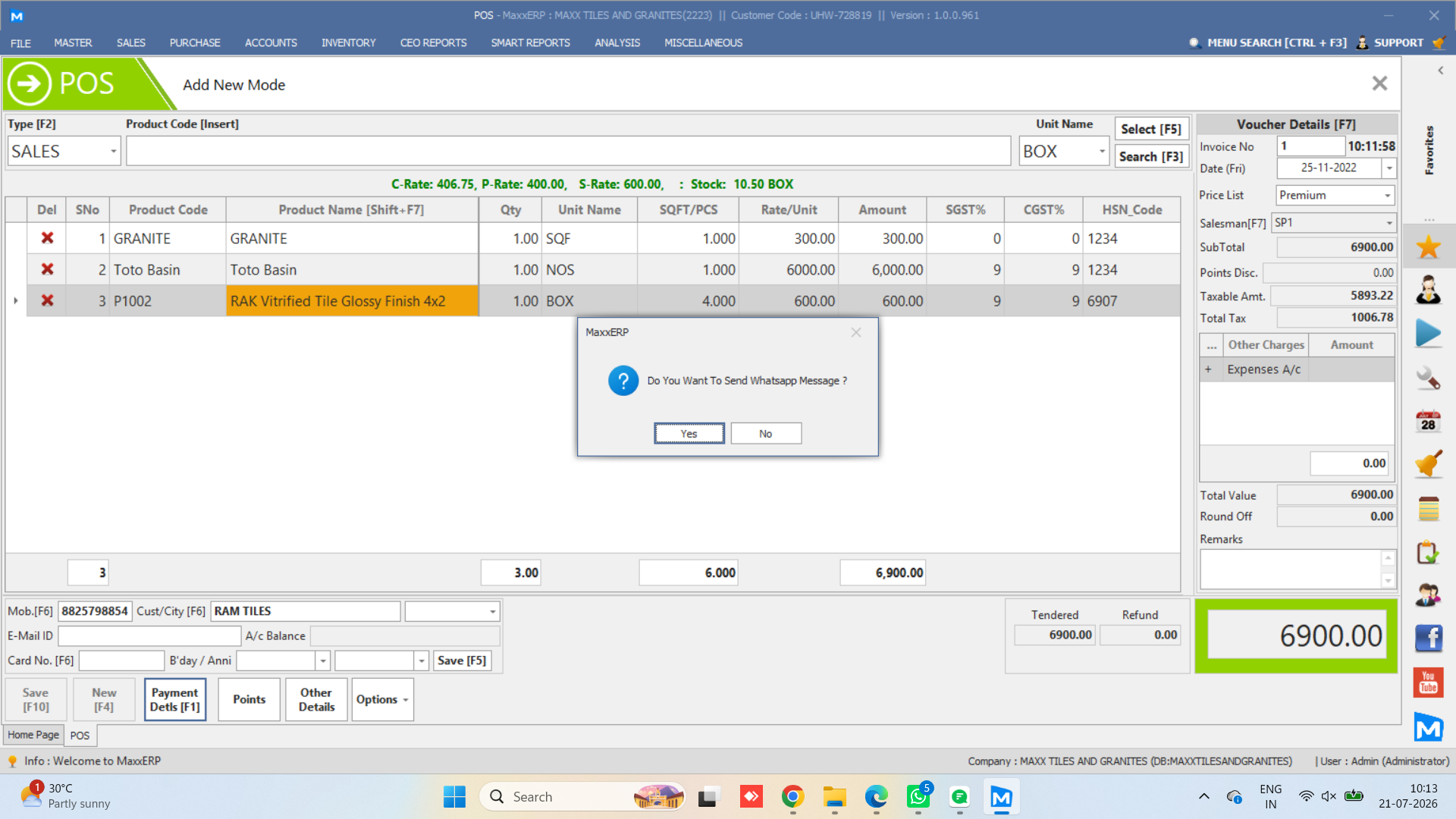Open the city dropdown beside RAM TILES
The image size is (1456, 819).
(x=492, y=611)
